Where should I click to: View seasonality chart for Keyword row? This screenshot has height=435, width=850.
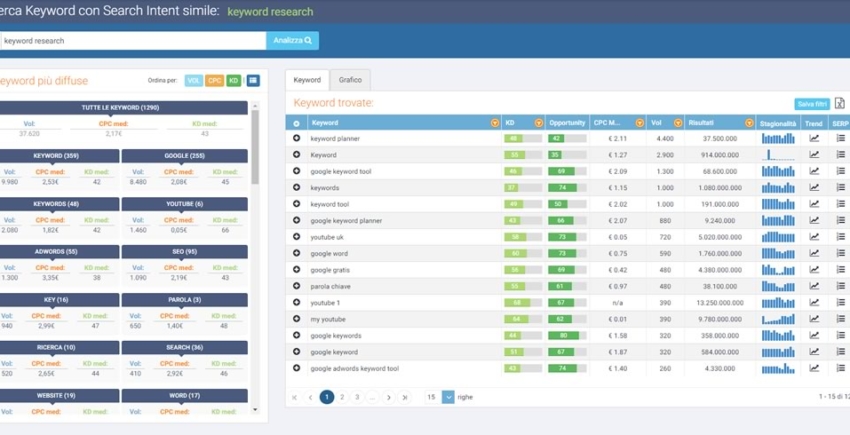(x=778, y=155)
